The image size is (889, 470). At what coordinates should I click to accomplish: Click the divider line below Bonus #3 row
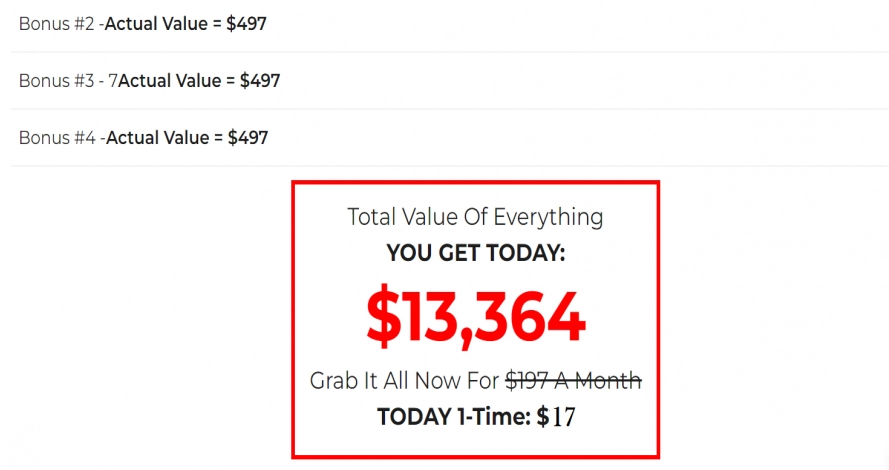pyautogui.click(x=449, y=109)
